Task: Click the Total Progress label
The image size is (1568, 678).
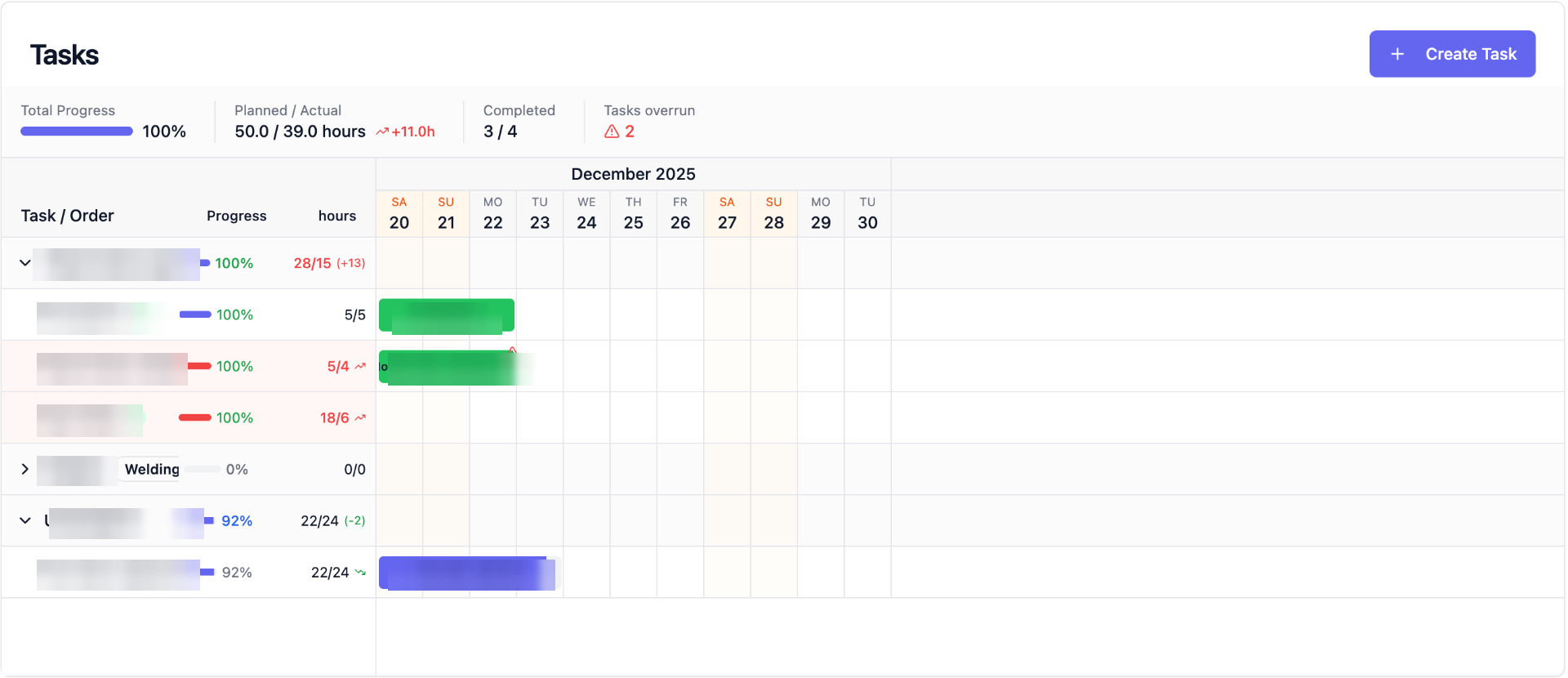Action: 68,110
